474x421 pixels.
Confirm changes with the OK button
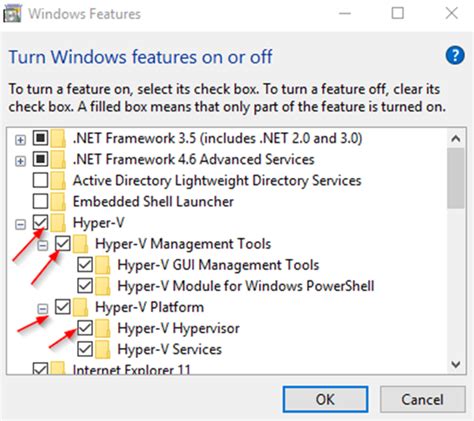point(325,399)
